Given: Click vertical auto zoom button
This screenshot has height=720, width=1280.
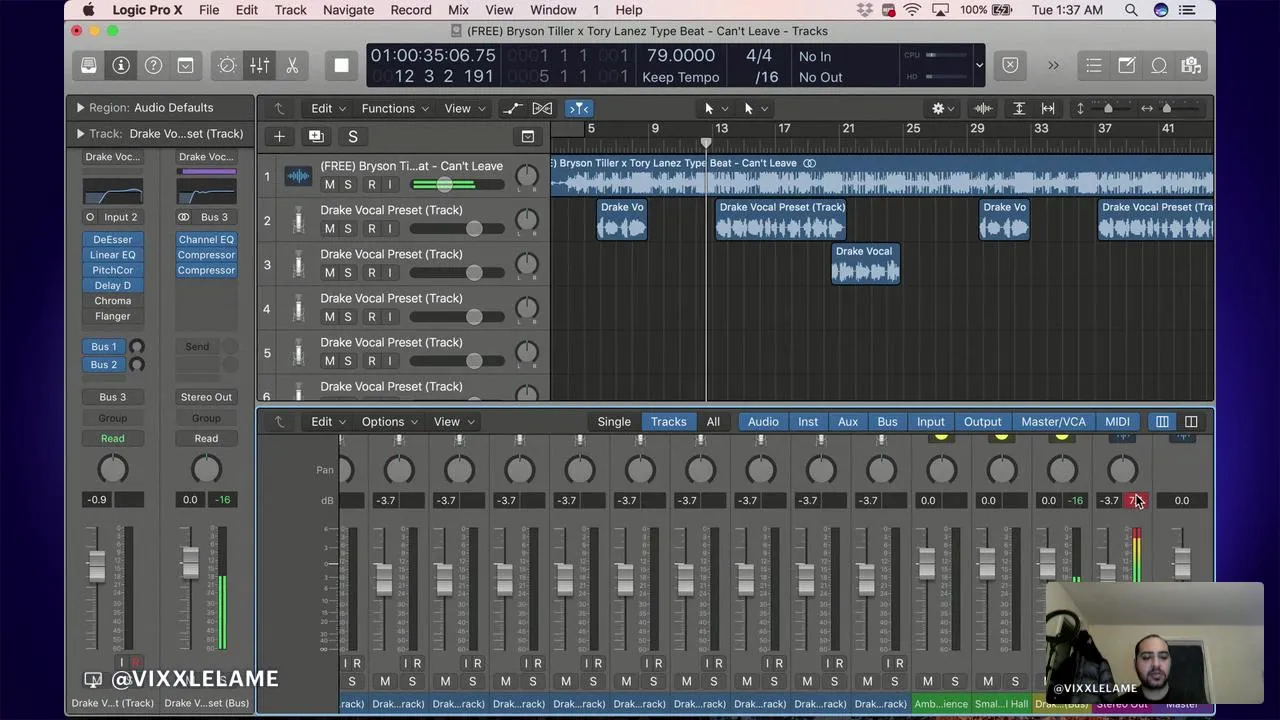Looking at the screenshot, I should point(1019,108).
